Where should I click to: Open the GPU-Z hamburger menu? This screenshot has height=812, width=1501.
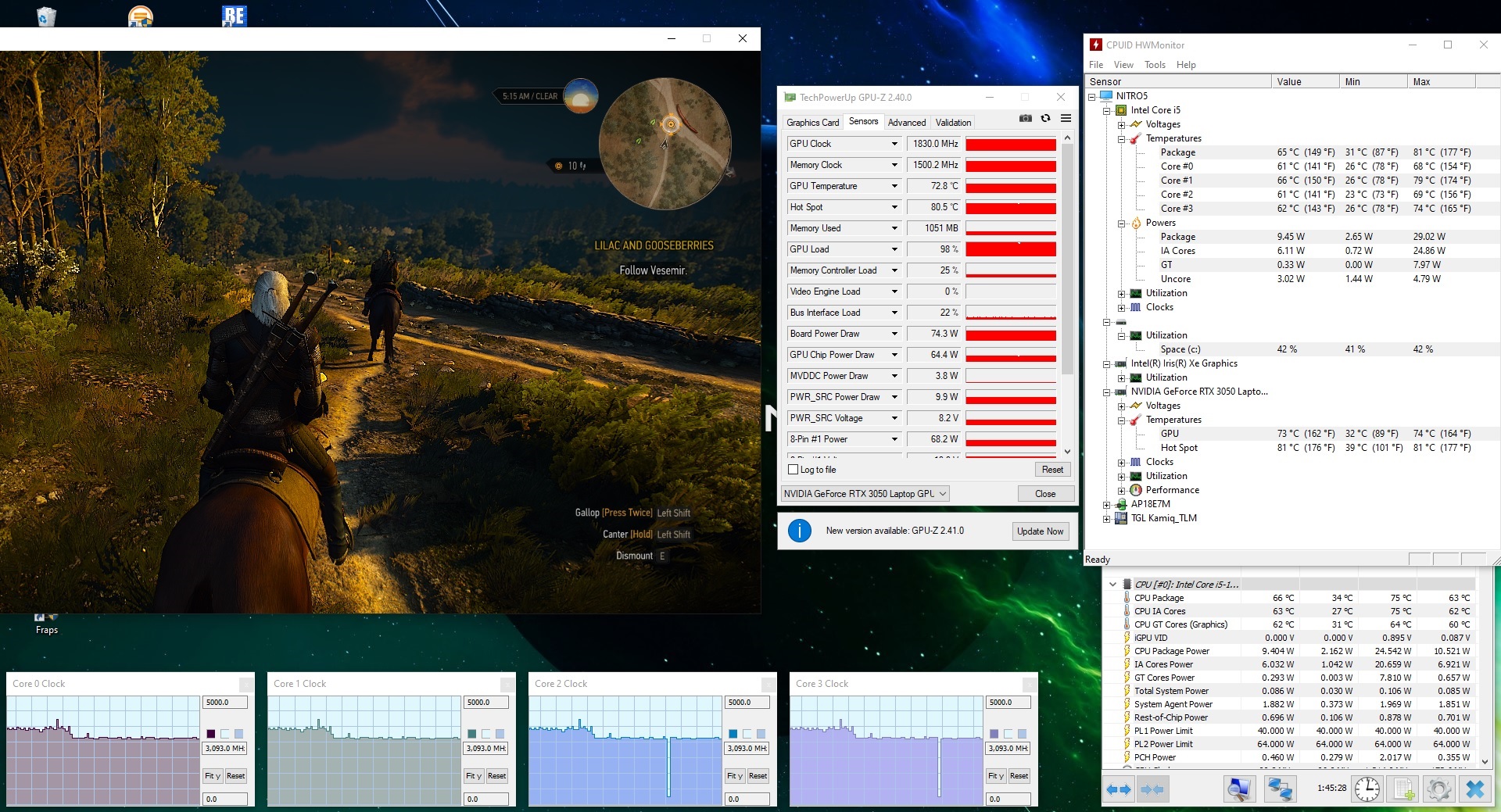[1066, 118]
